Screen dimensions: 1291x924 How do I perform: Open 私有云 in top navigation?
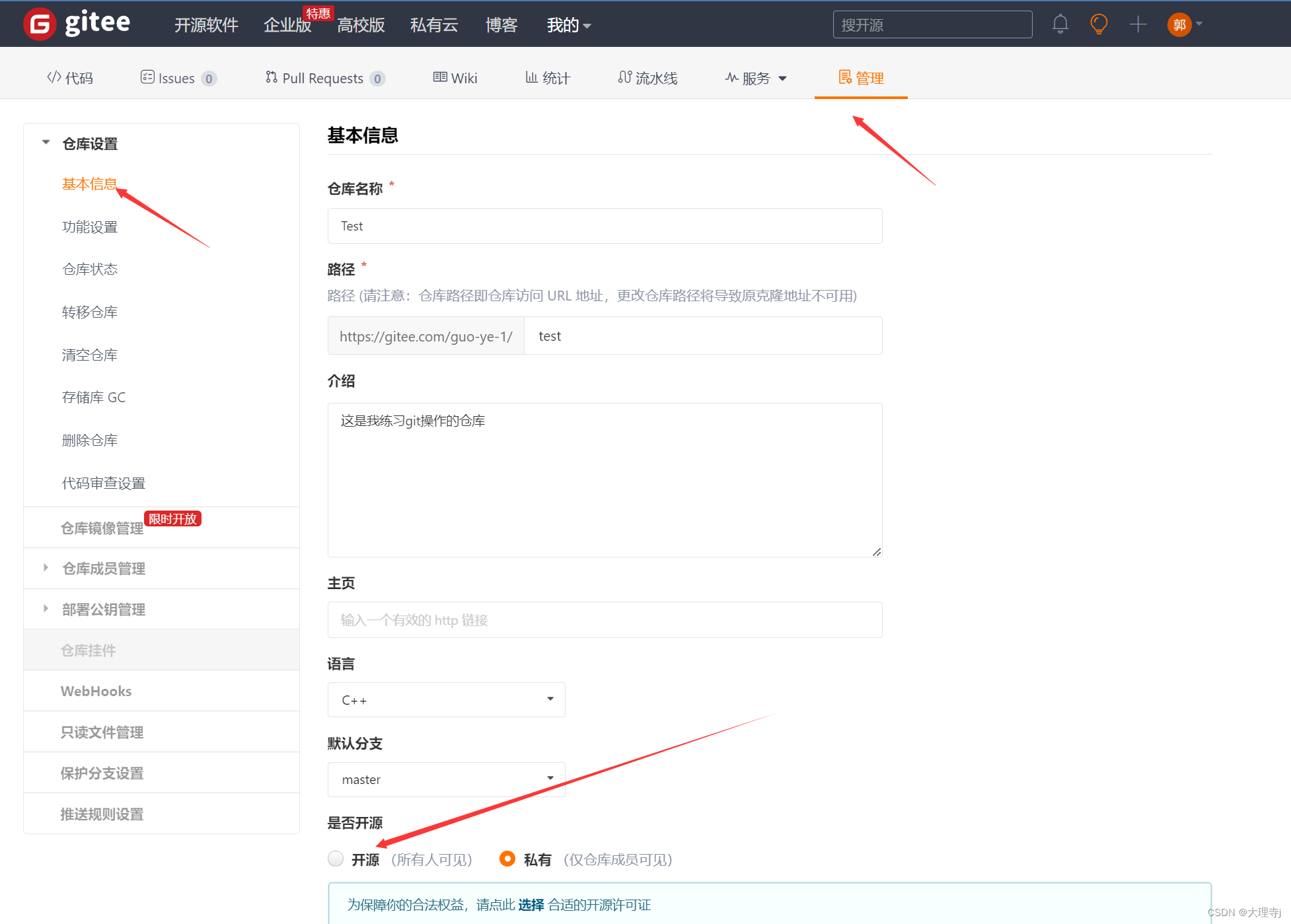[434, 25]
